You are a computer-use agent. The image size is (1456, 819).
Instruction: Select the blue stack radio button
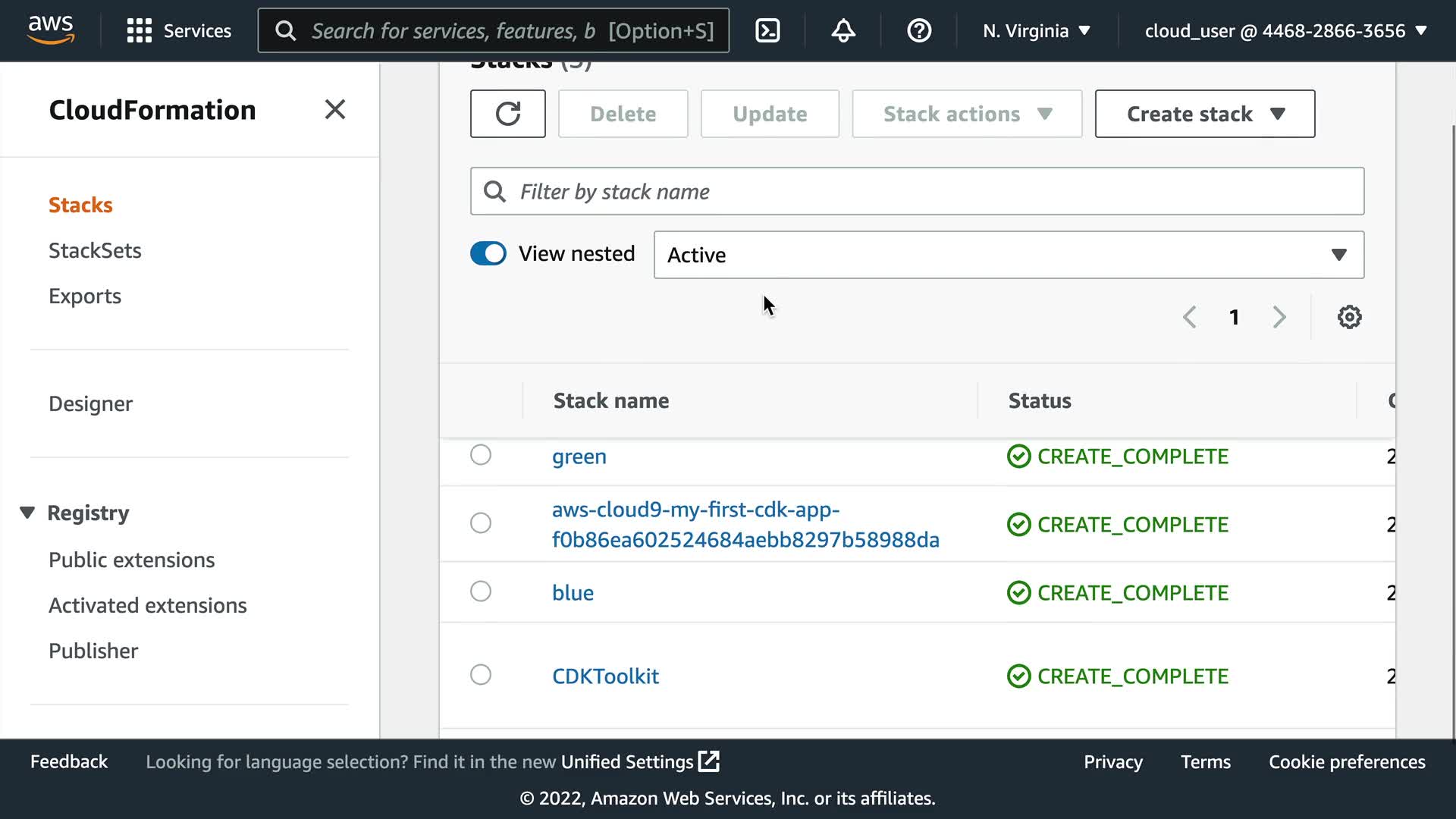[x=481, y=591]
